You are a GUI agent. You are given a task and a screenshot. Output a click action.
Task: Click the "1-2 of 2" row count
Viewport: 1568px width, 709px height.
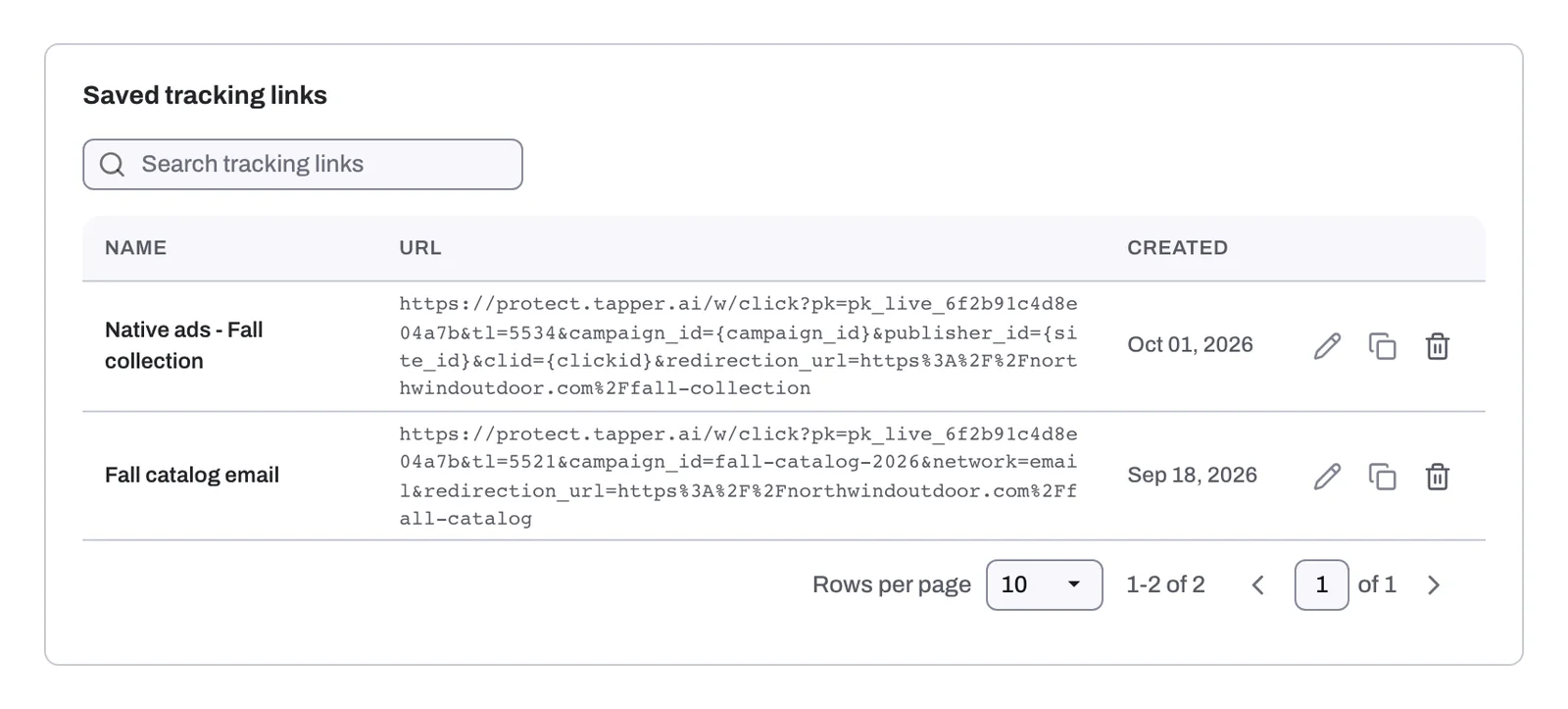tap(1165, 585)
